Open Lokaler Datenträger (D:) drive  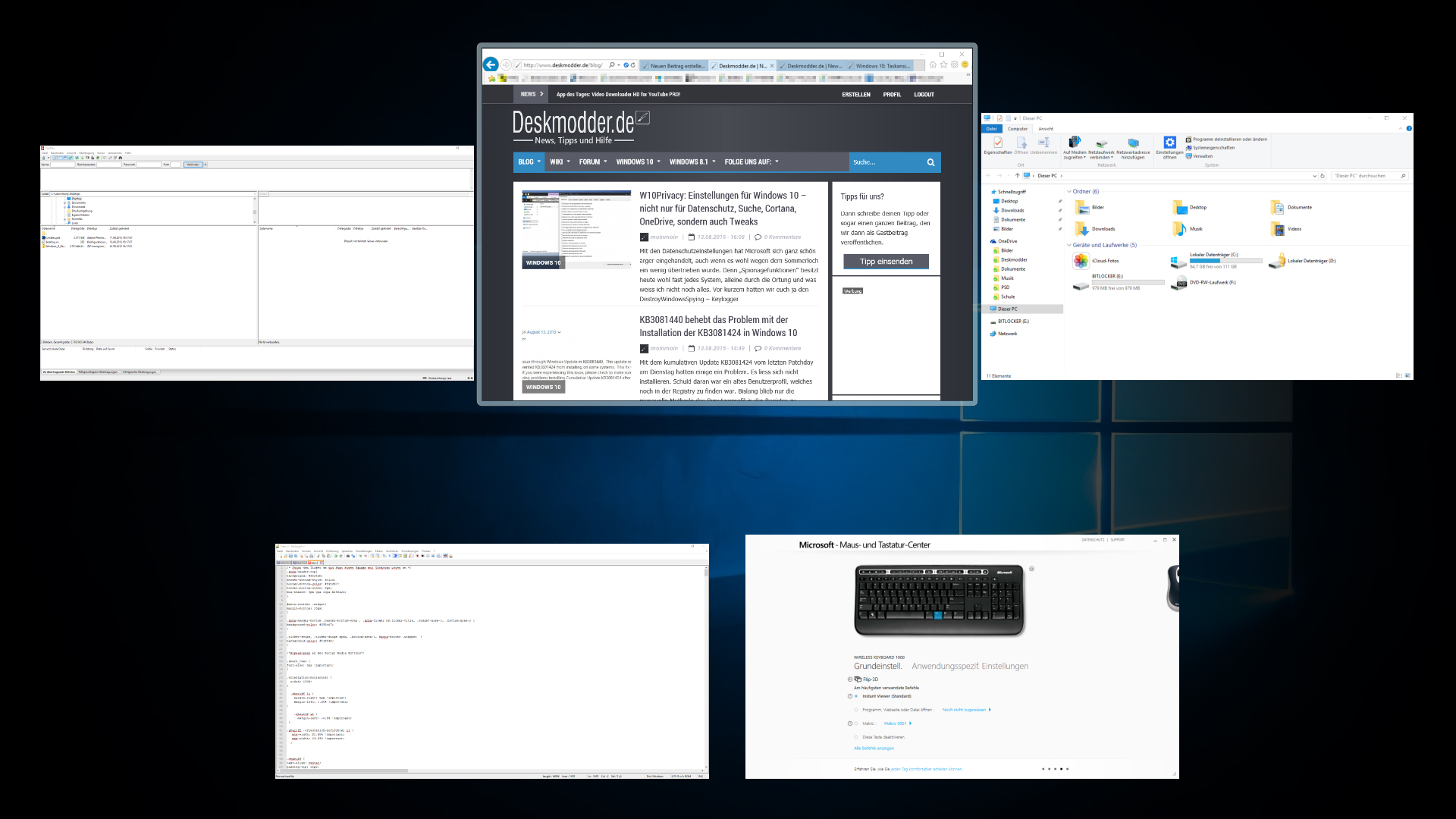1303,261
